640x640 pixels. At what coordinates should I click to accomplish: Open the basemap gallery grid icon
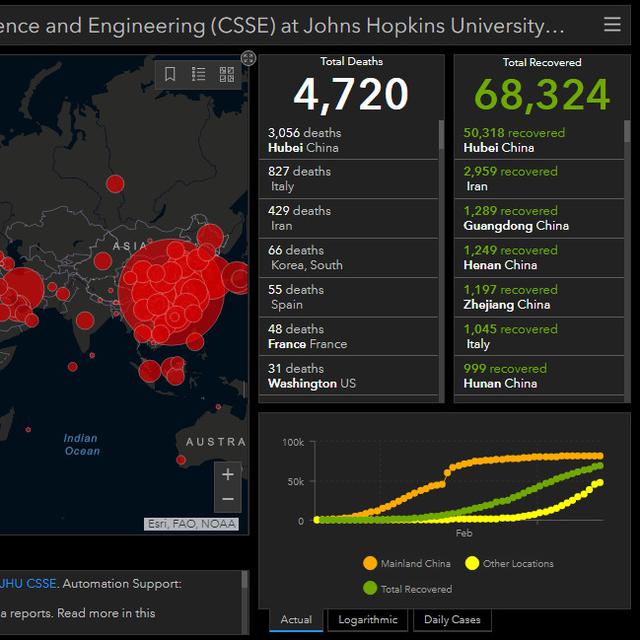coord(227,74)
